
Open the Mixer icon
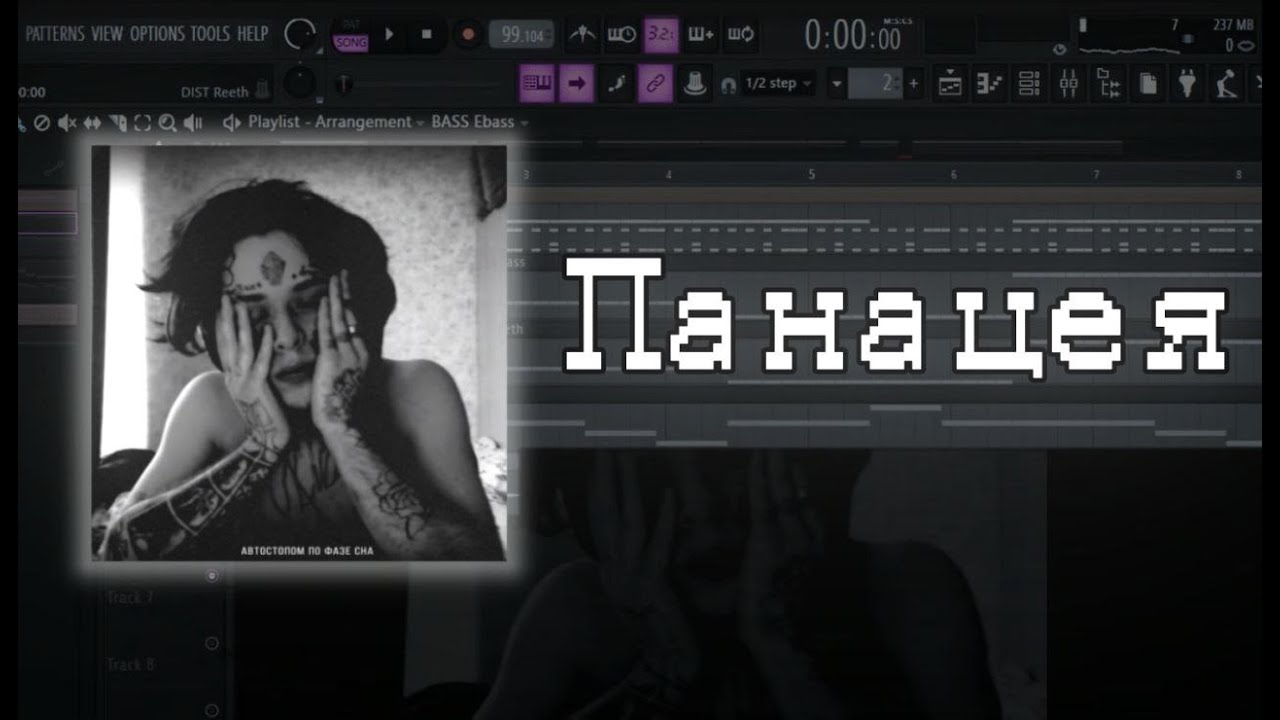point(1068,84)
